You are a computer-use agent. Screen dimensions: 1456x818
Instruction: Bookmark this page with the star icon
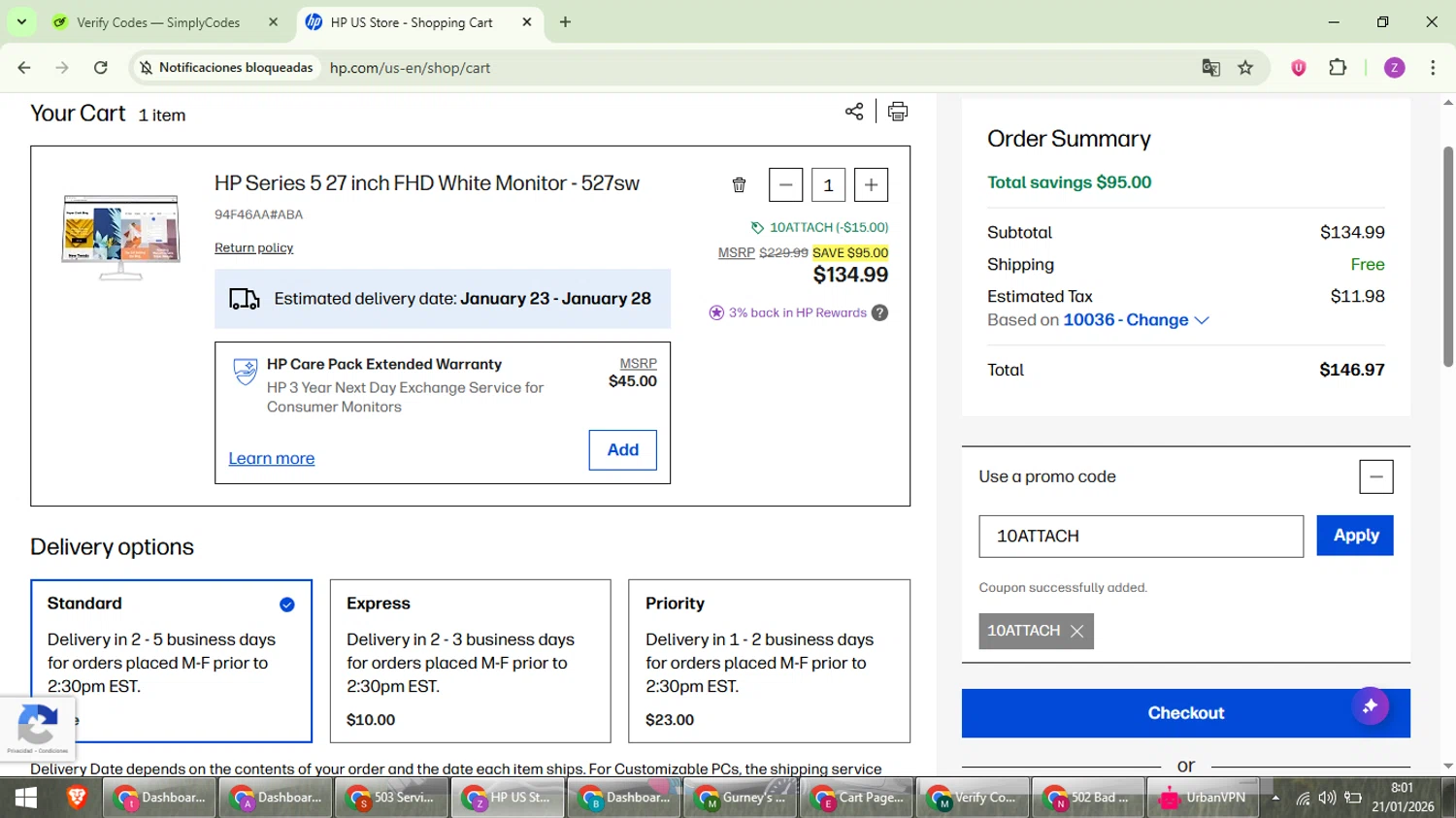tap(1245, 68)
